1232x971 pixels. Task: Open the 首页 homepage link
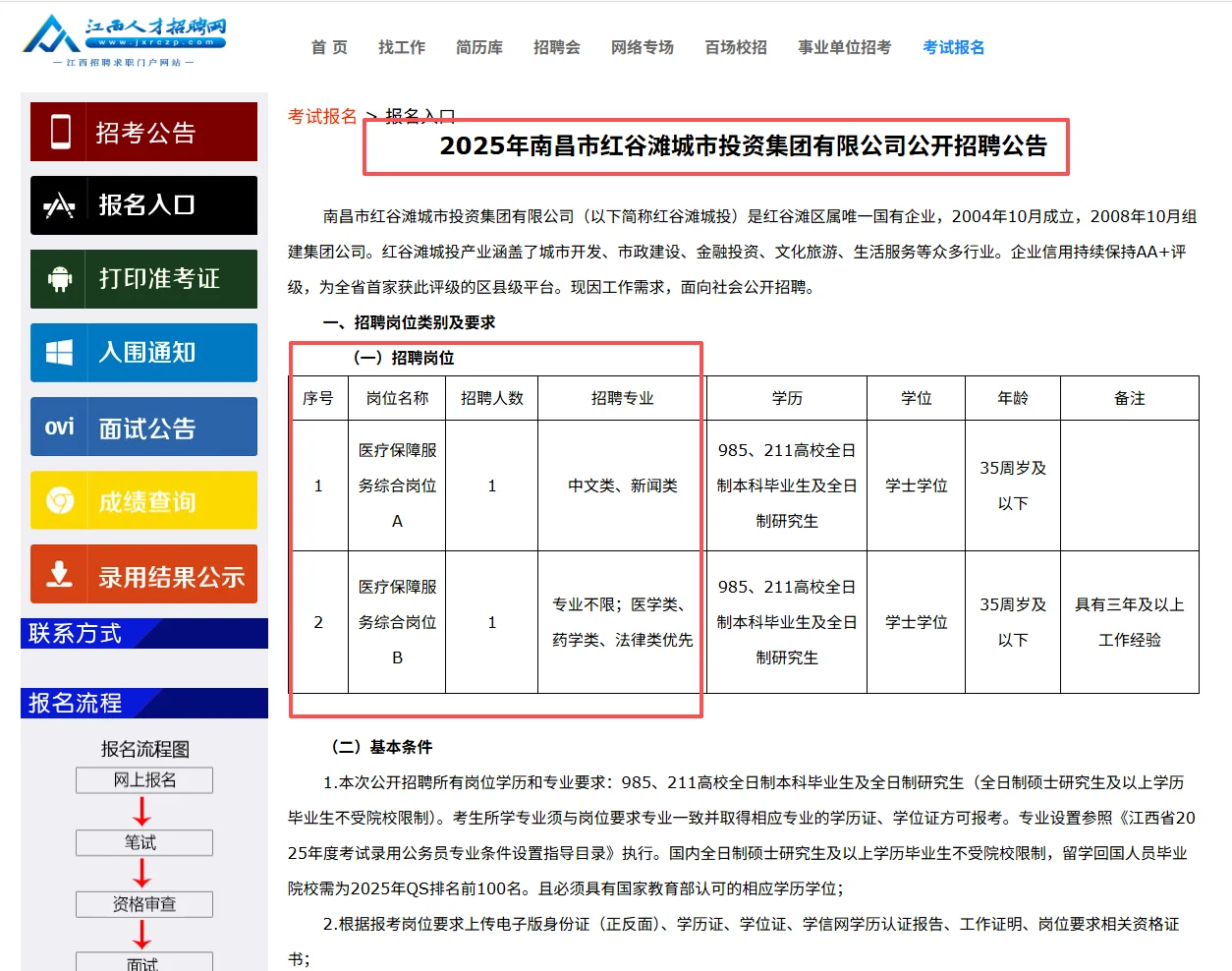click(328, 46)
